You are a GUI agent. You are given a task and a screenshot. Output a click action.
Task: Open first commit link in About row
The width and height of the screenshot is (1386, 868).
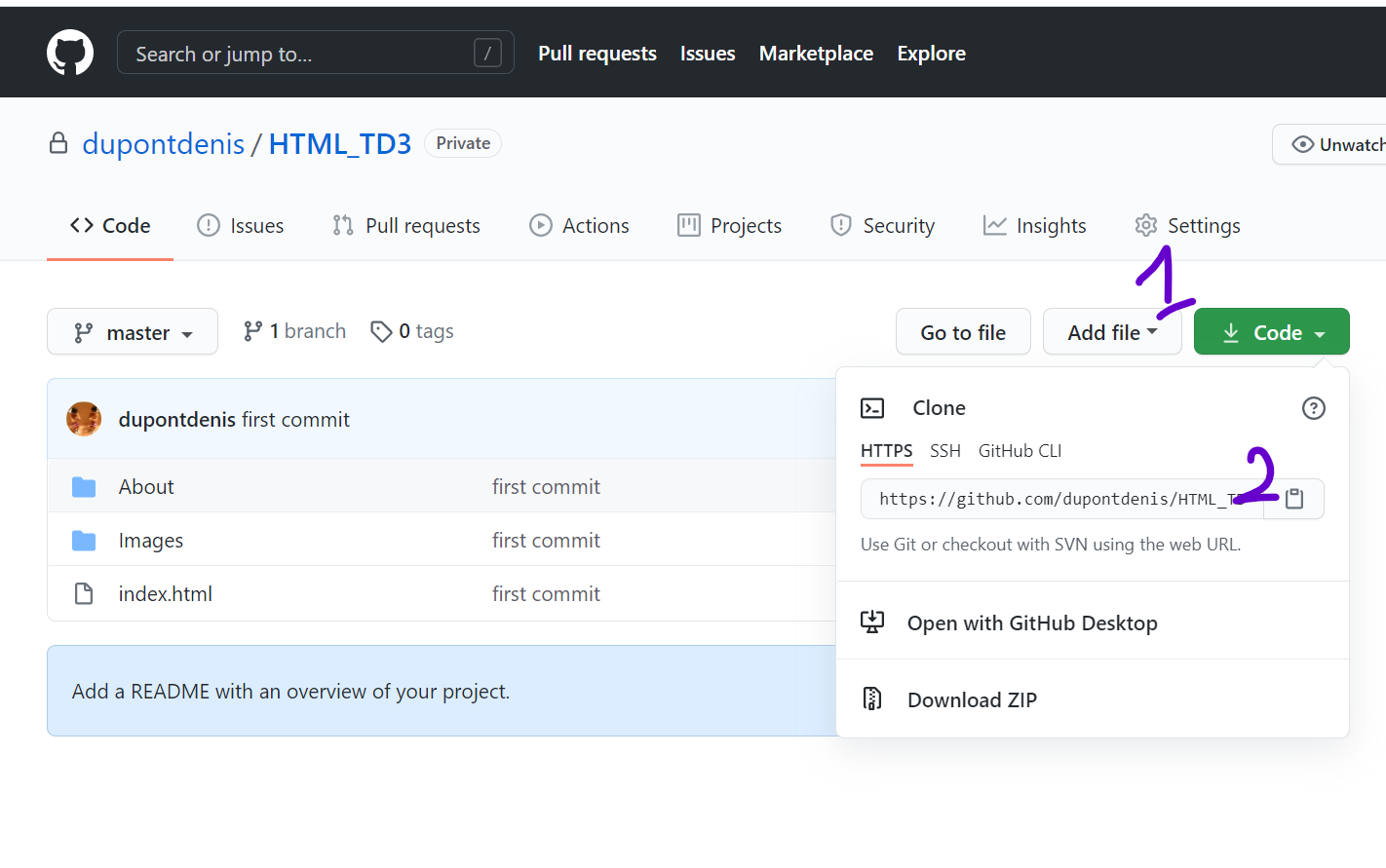pos(546,487)
